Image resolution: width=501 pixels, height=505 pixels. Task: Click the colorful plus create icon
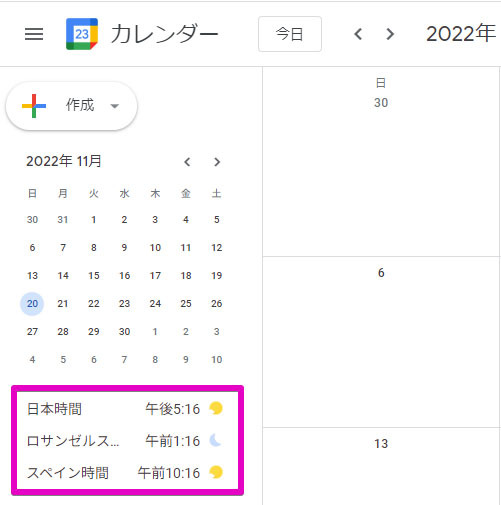[x=34, y=106]
